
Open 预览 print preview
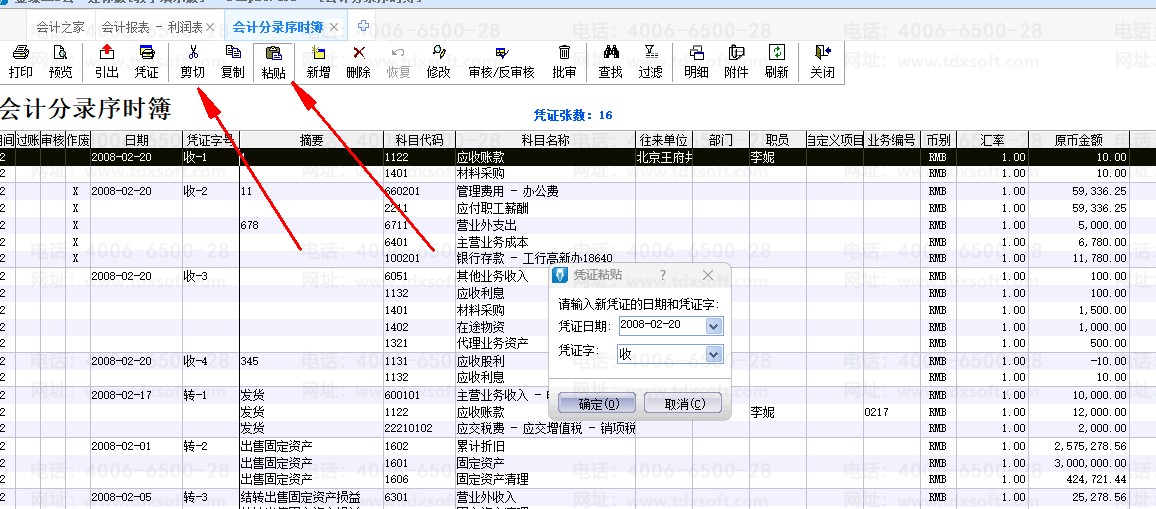(x=60, y=61)
